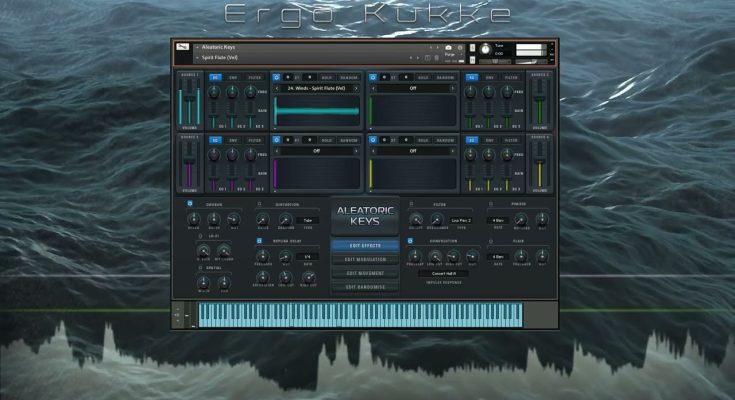Open the Distortion type dropdown showing Tube

pos(309,220)
